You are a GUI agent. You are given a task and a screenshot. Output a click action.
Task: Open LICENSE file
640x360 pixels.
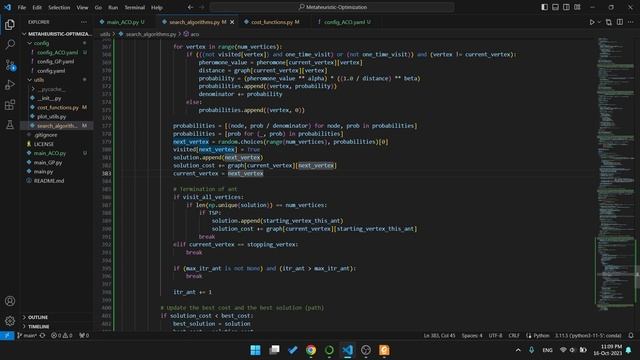pyautogui.click(x=56, y=144)
